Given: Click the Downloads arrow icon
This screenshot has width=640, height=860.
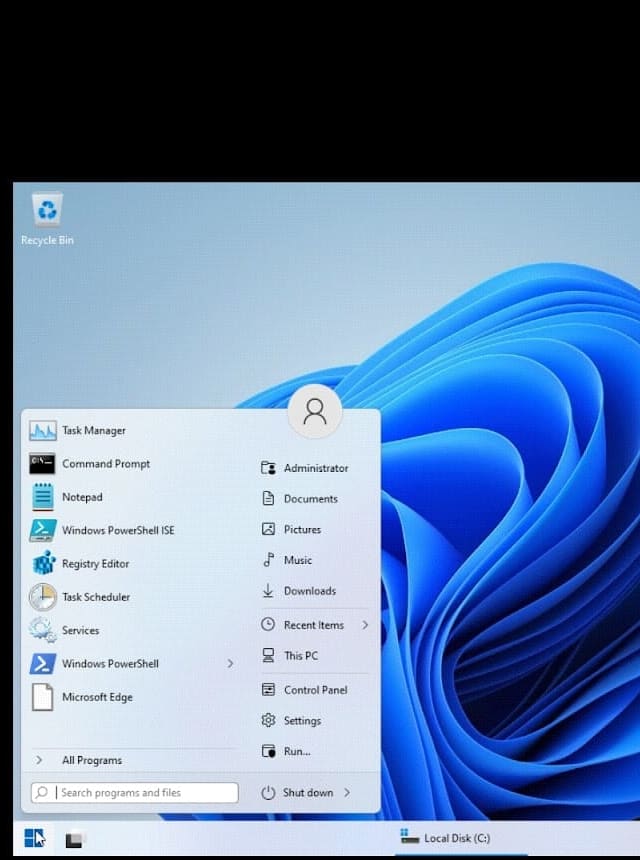Looking at the screenshot, I should pyautogui.click(x=268, y=591).
